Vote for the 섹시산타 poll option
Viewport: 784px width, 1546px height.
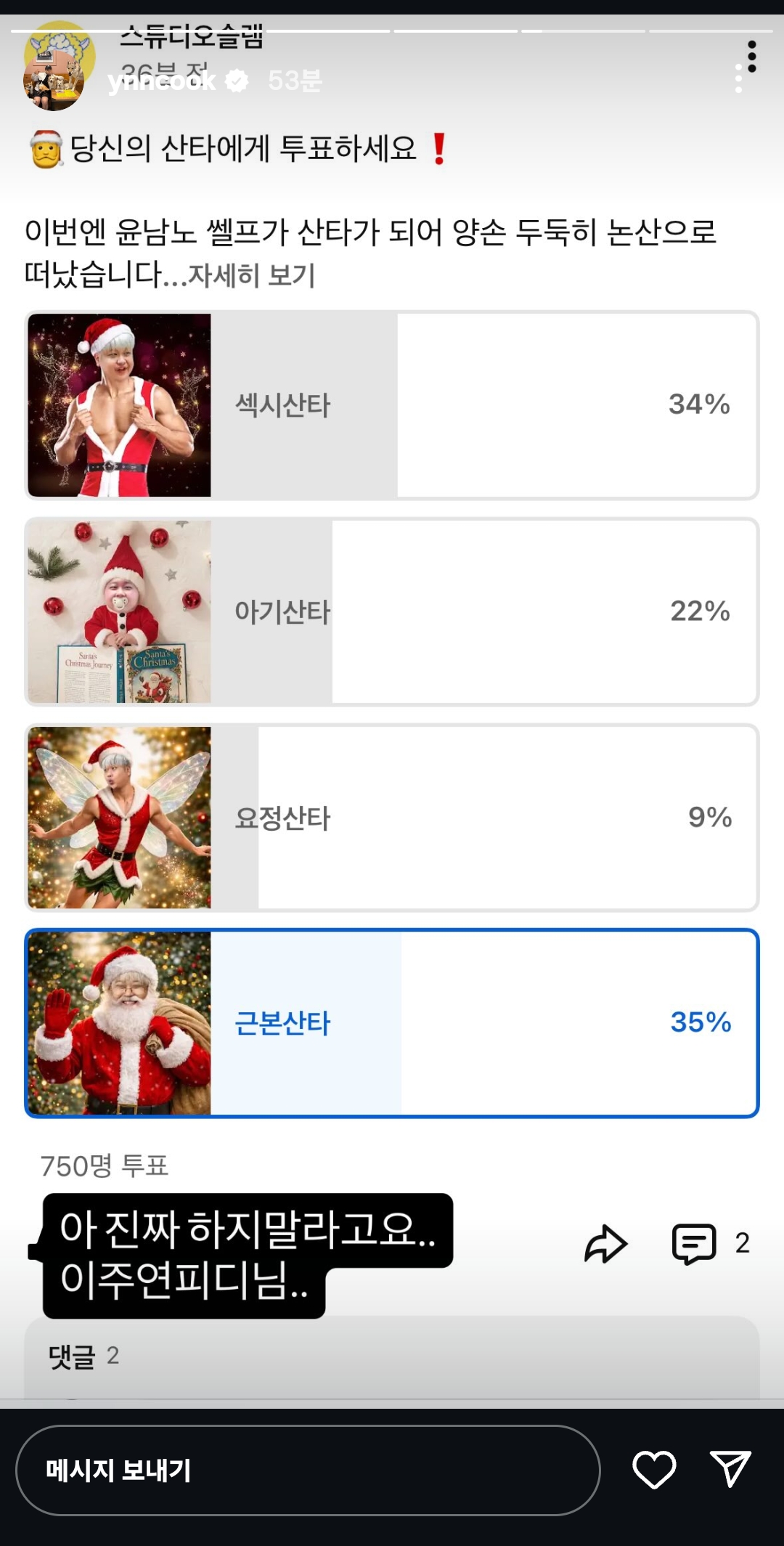[x=392, y=405]
